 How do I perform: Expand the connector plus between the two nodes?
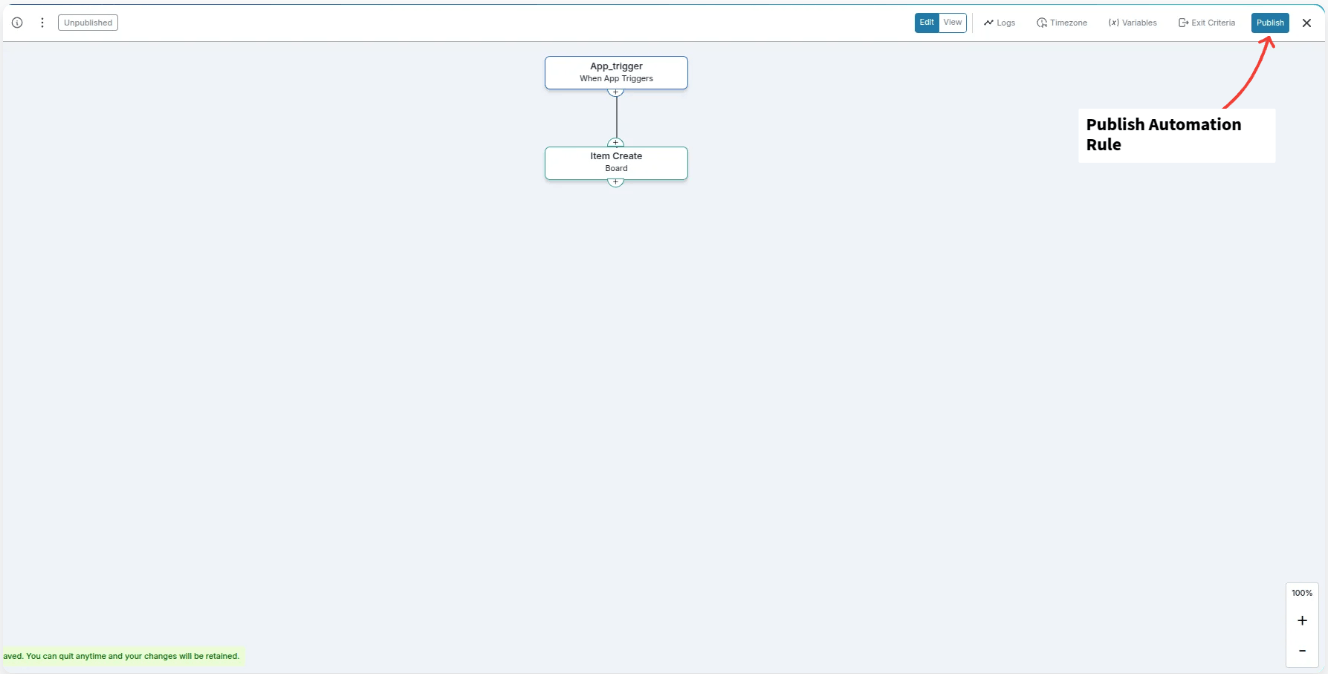616,141
